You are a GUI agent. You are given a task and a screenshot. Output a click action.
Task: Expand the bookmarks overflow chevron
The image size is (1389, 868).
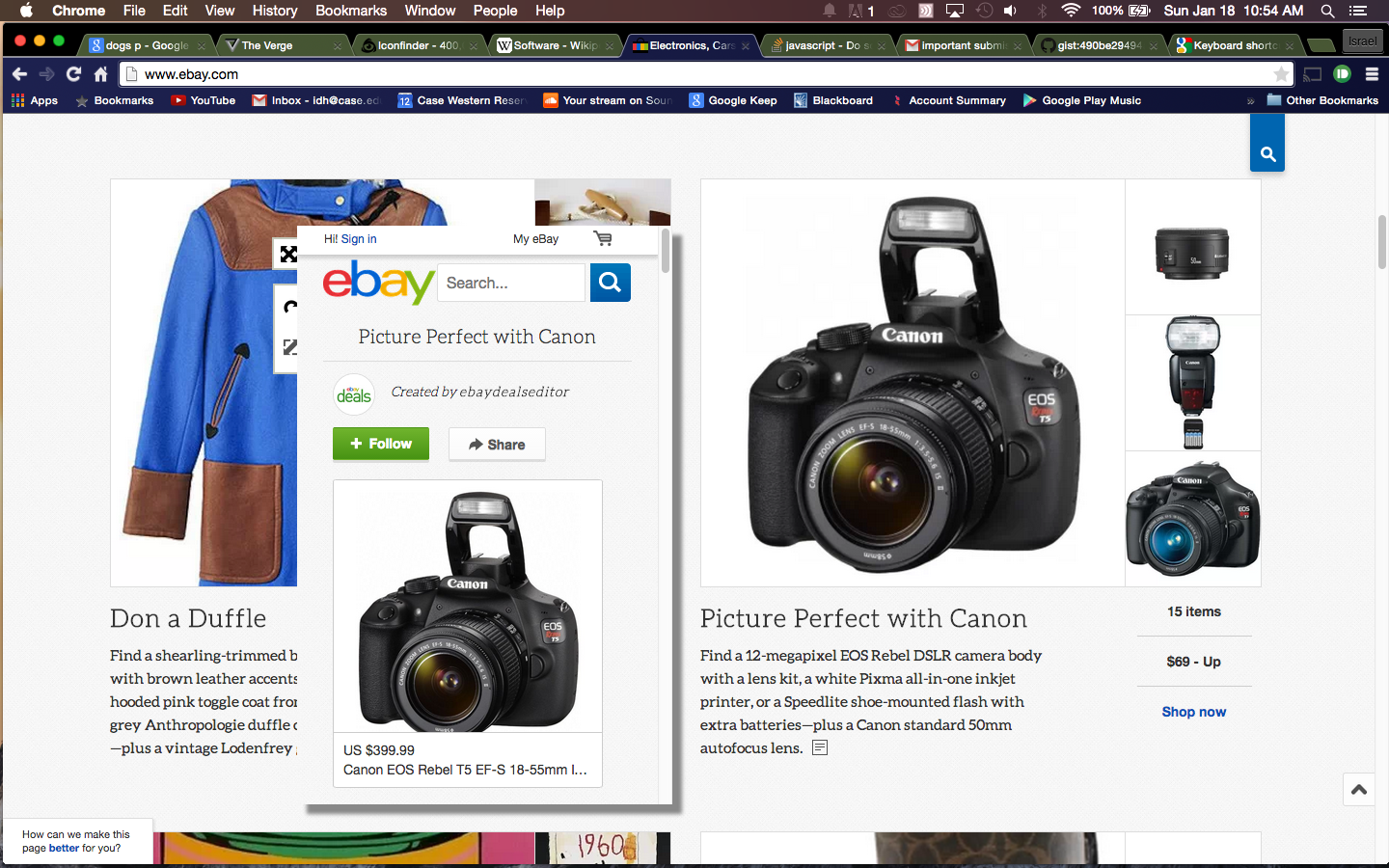[1250, 100]
